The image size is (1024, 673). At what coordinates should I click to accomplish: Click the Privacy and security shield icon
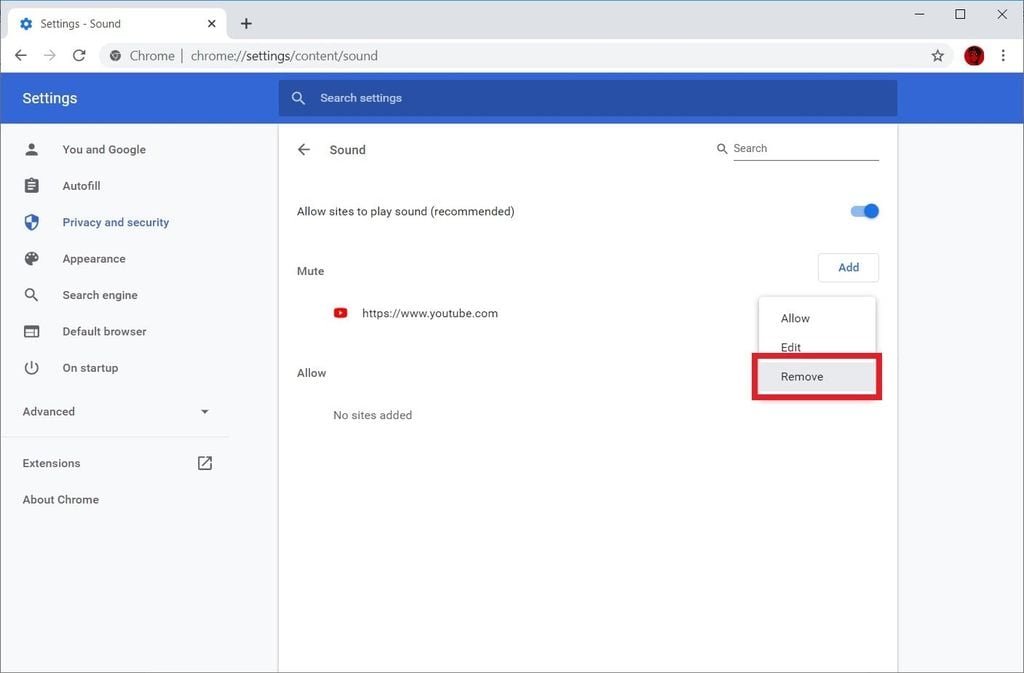coord(31,223)
